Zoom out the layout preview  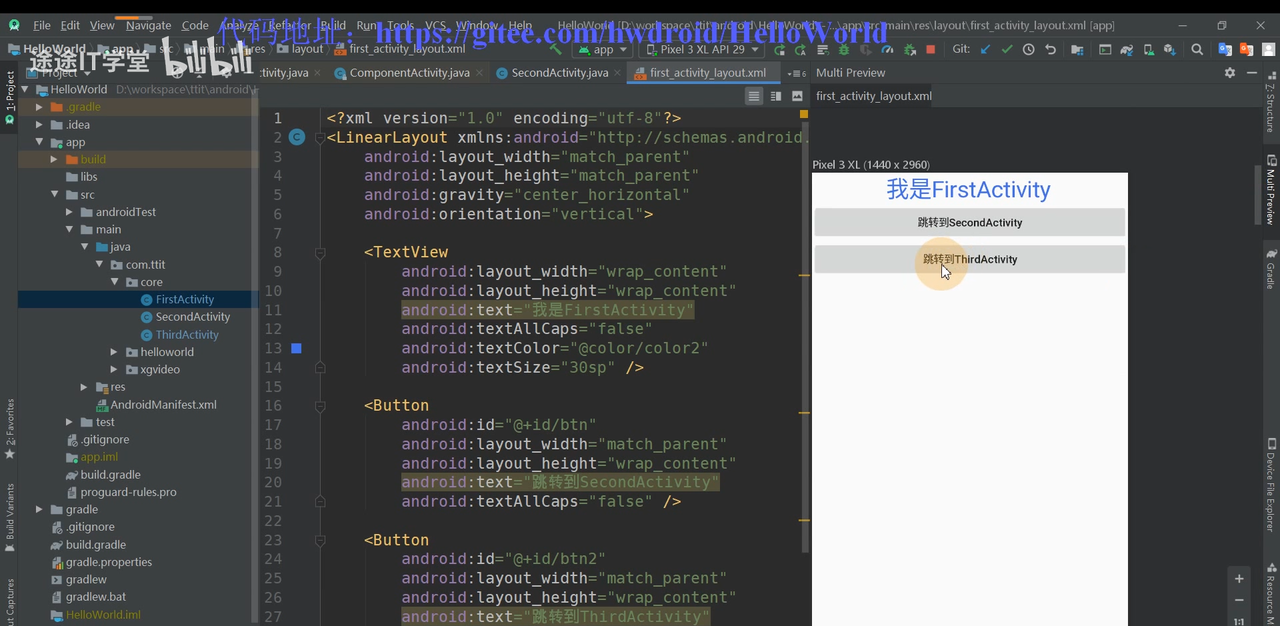[x=1239, y=600]
